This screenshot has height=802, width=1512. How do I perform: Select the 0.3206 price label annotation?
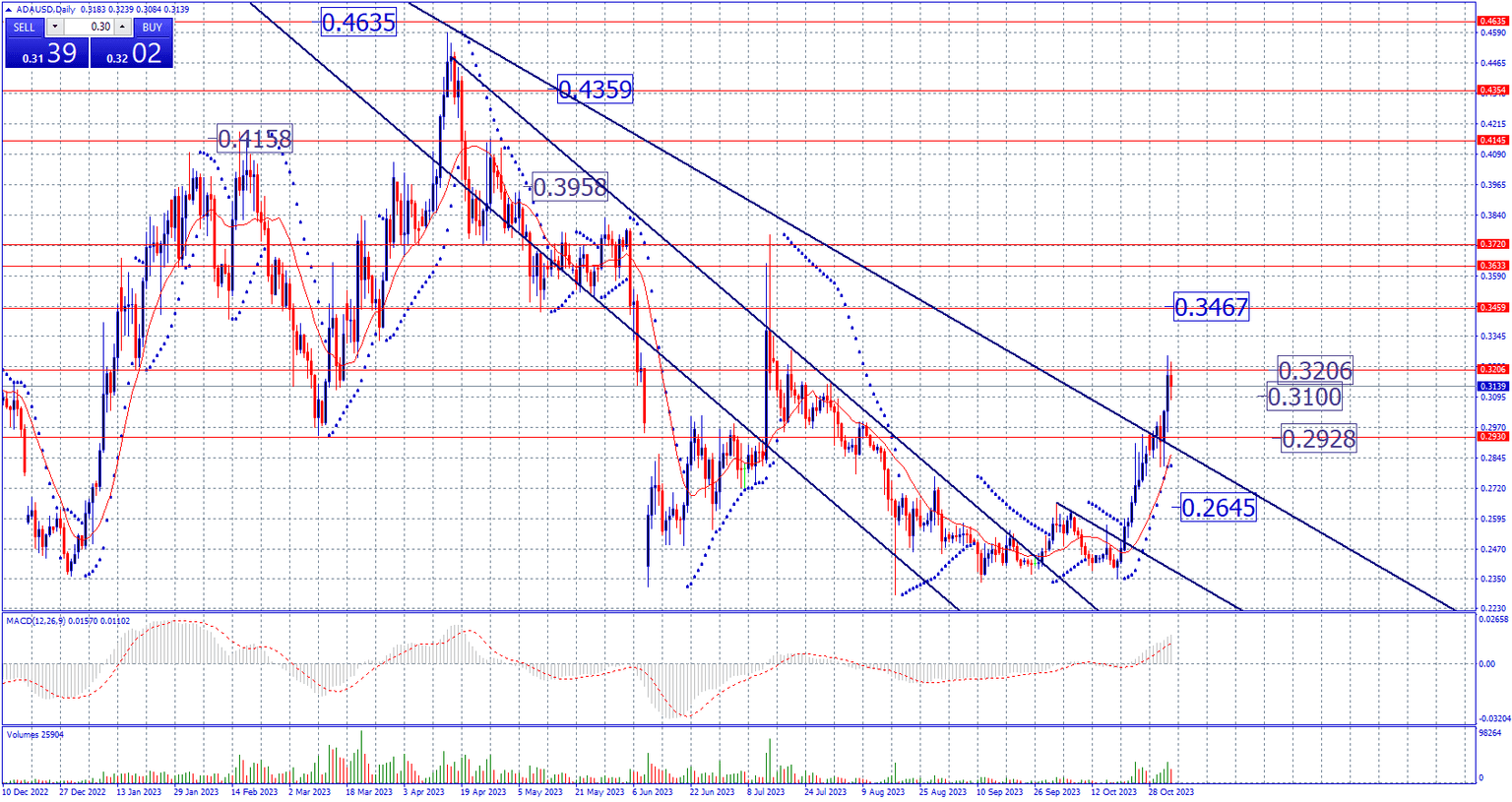[1314, 371]
